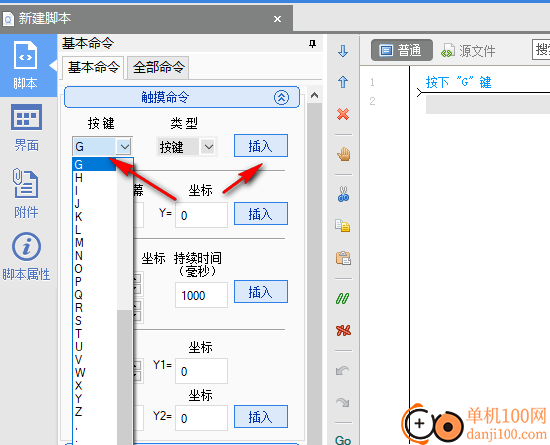The height and width of the screenshot is (445, 550).
Task: Undo with the left curved arrow
Action: coord(343,370)
